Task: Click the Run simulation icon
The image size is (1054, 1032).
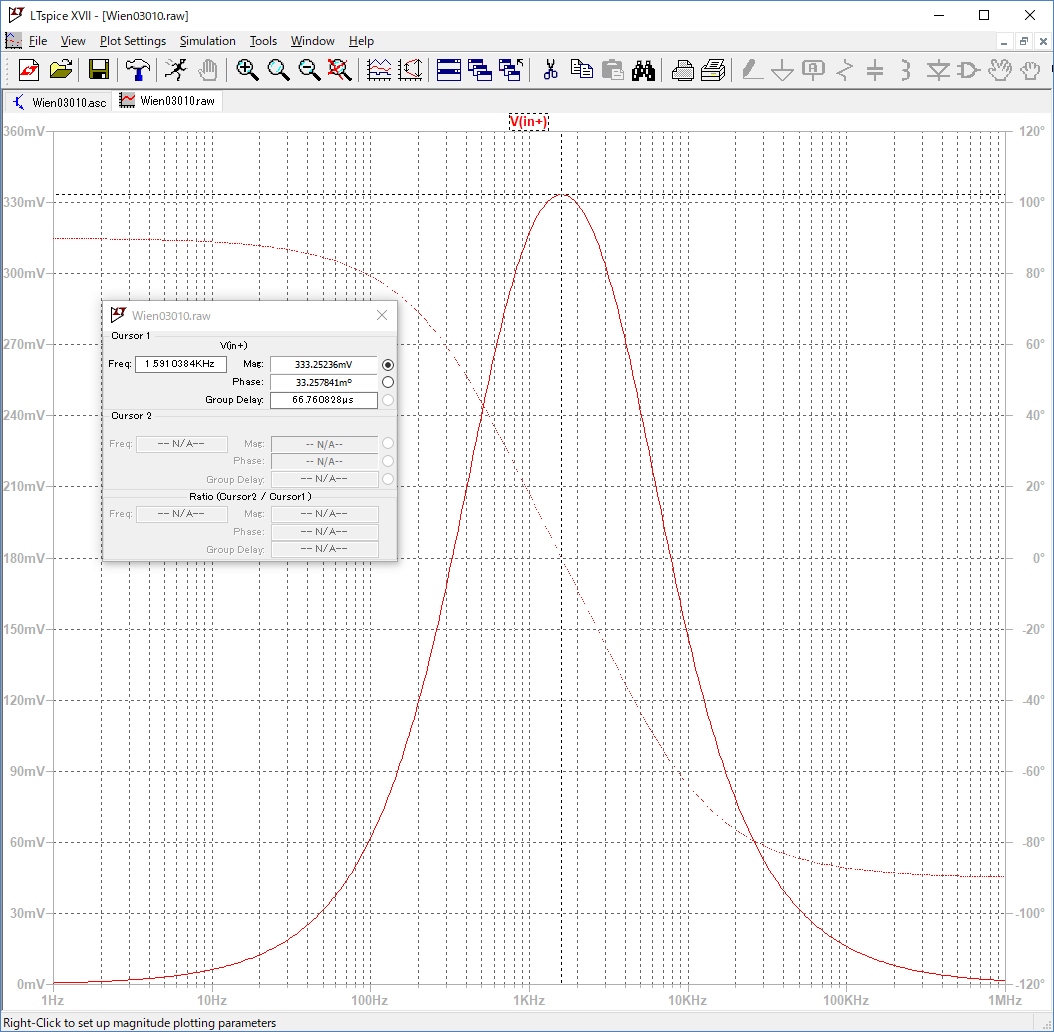Action: (x=175, y=70)
